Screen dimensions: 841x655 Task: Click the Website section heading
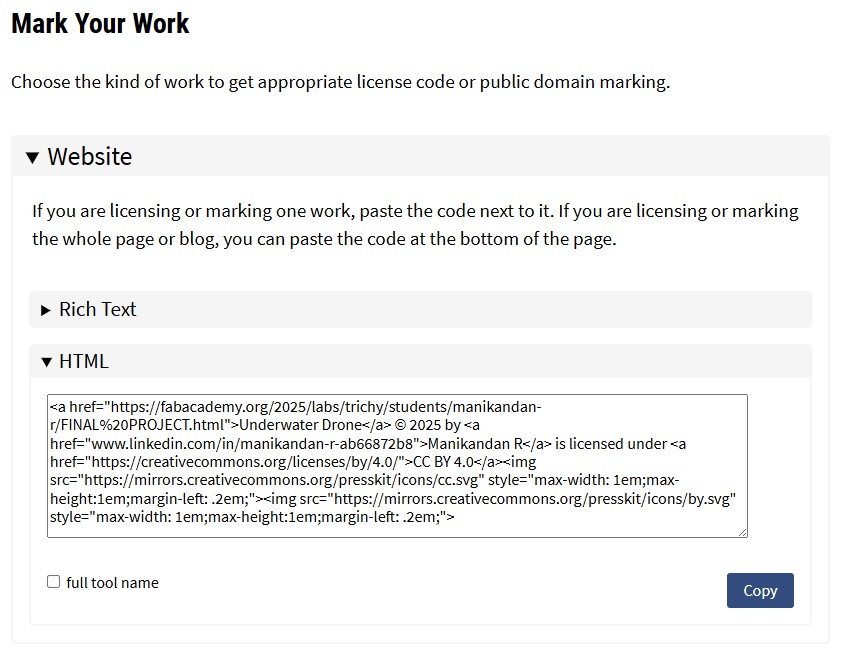(x=89, y=157)
